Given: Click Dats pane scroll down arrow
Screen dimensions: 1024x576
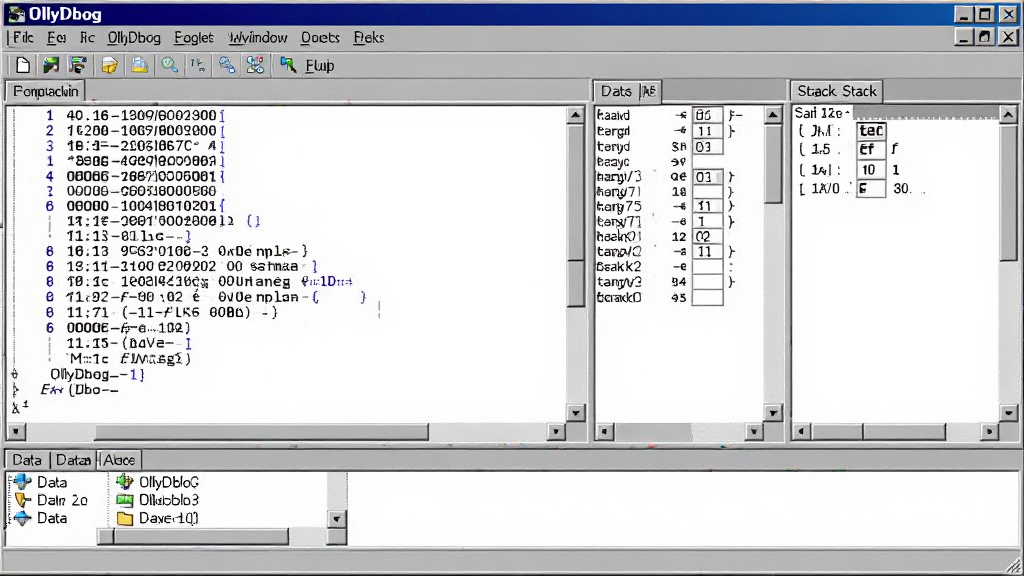Looking at the screenshot, I should [773, 413].
